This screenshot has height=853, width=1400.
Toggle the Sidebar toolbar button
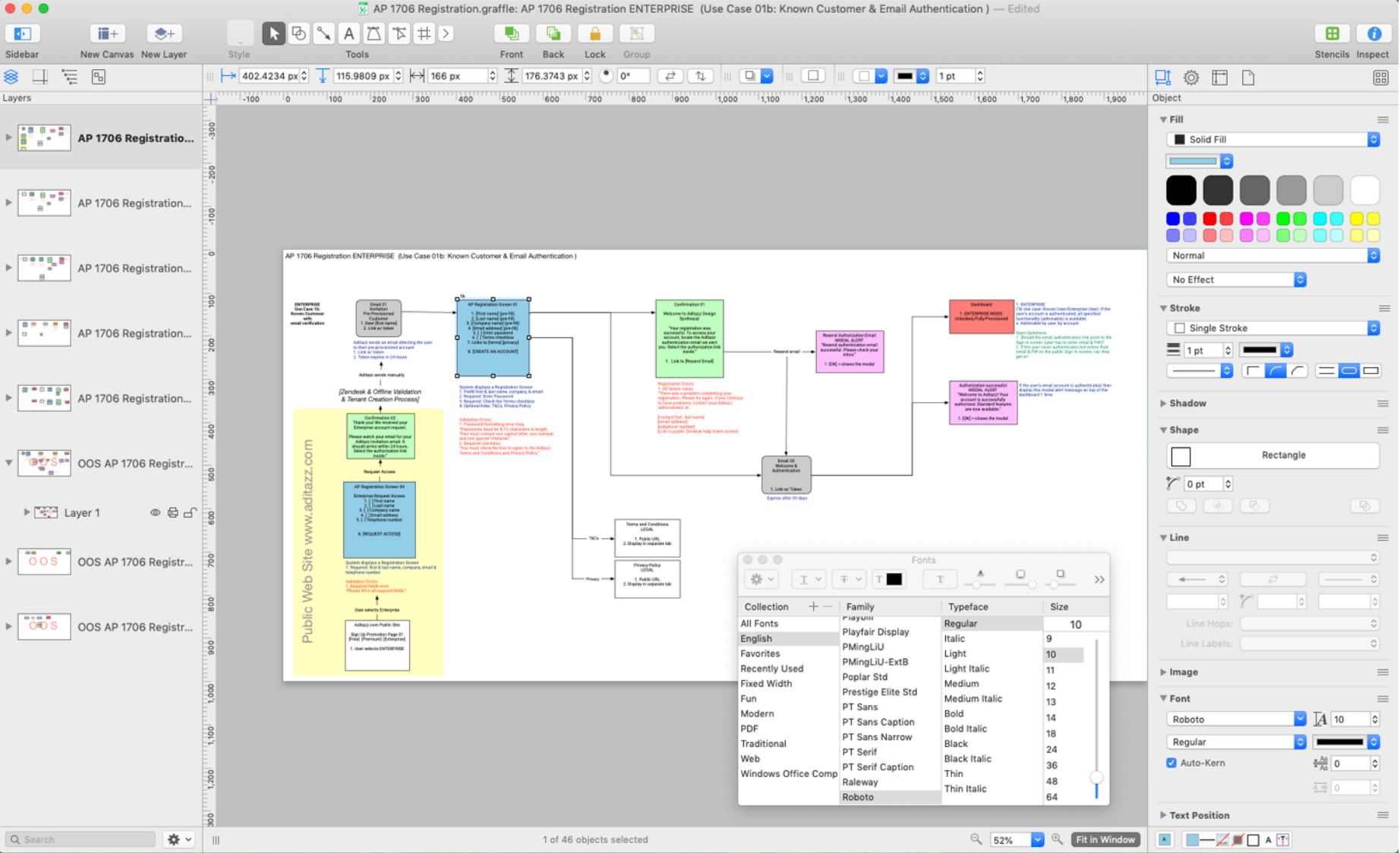(22, 34)
